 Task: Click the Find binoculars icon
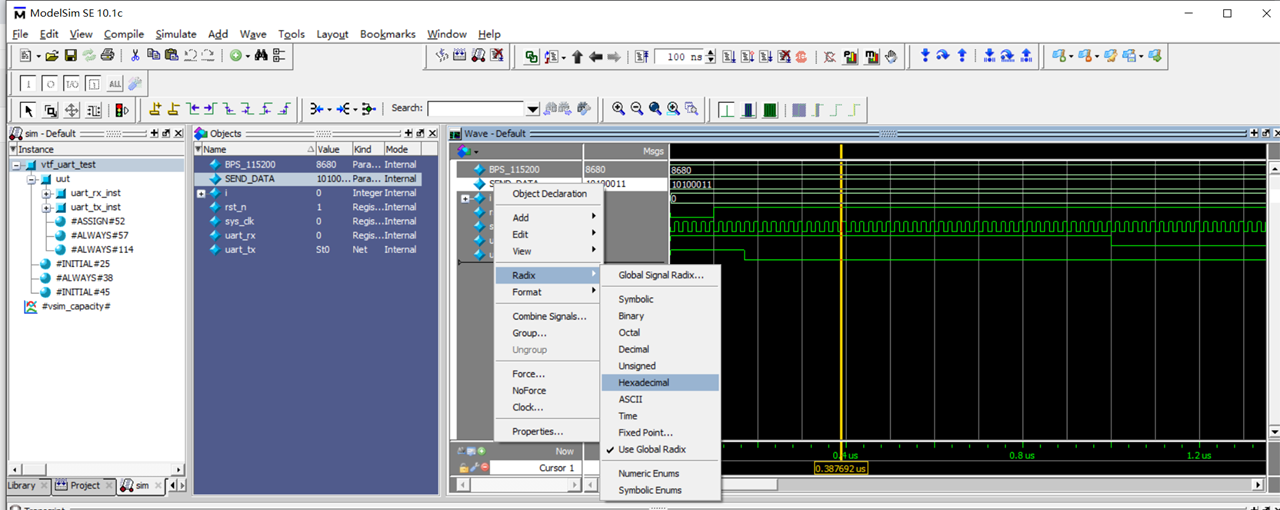click(x=260, y=56)
